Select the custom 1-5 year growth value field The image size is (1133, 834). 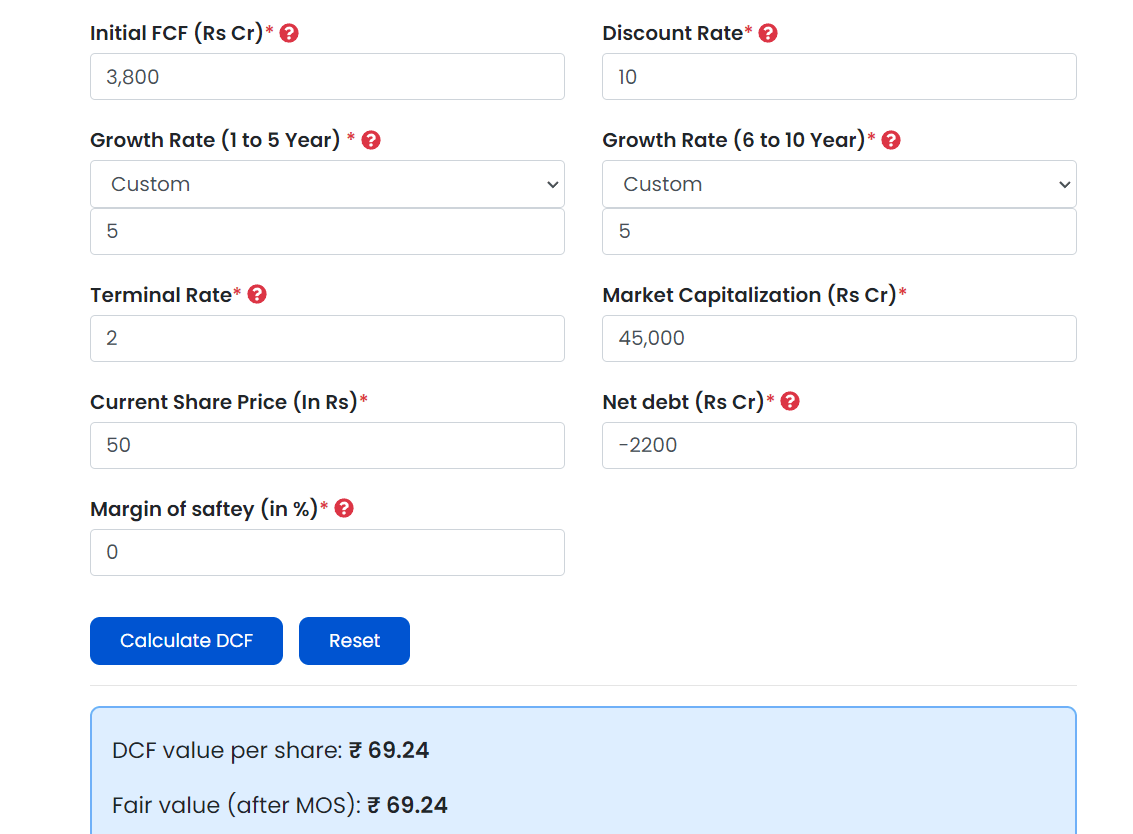(x=327, y=232)
